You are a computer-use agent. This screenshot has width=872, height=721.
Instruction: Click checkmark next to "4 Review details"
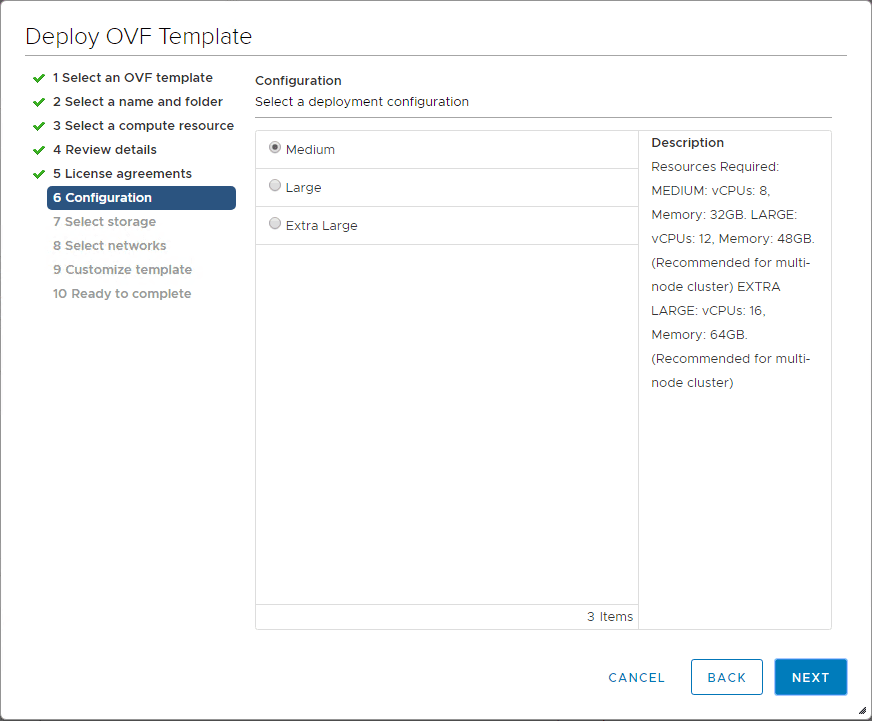point(39,149)
